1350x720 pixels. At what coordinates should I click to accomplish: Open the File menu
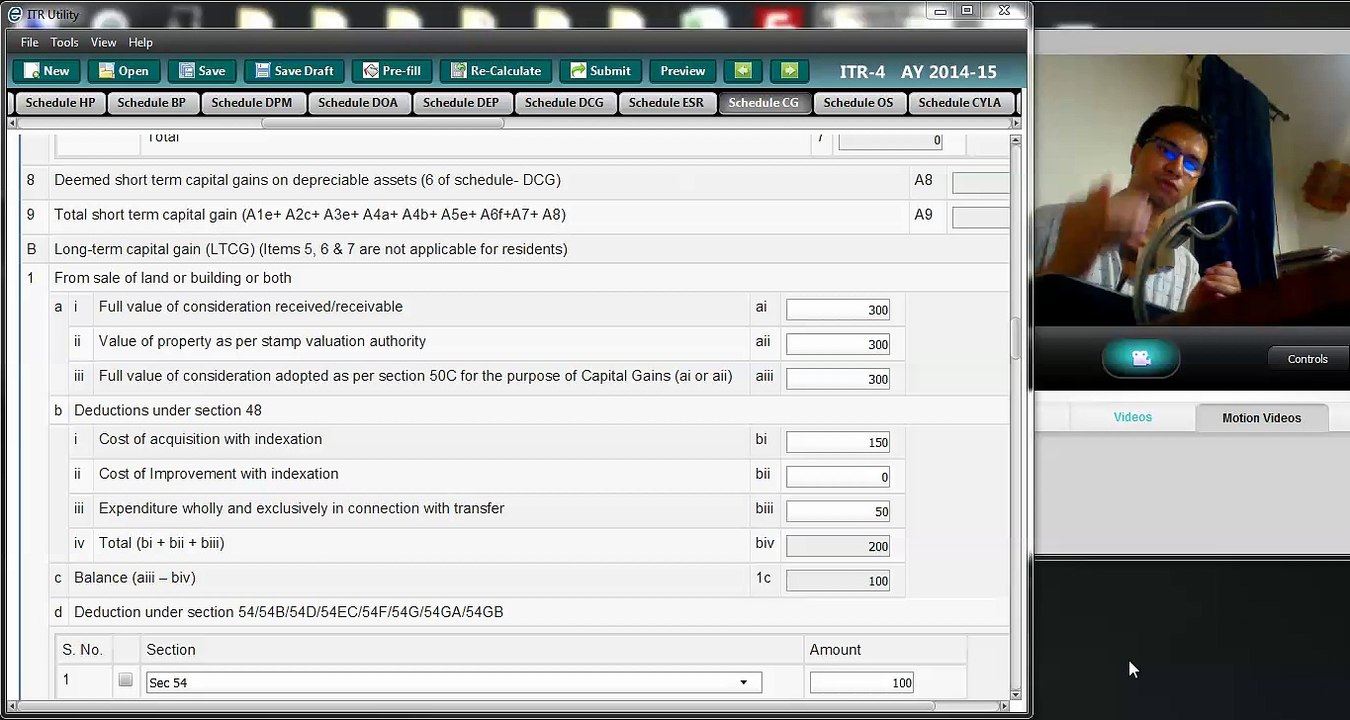click(30, 42)
